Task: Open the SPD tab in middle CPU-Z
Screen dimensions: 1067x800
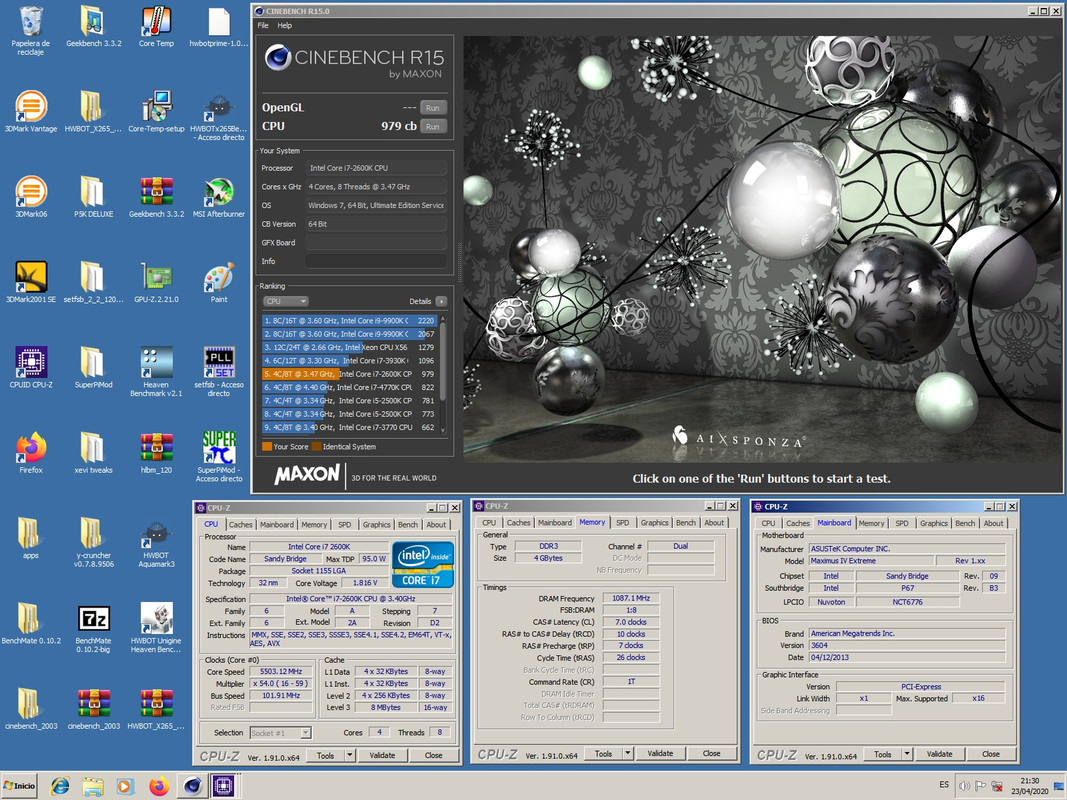Action: [x=623, y=522]
